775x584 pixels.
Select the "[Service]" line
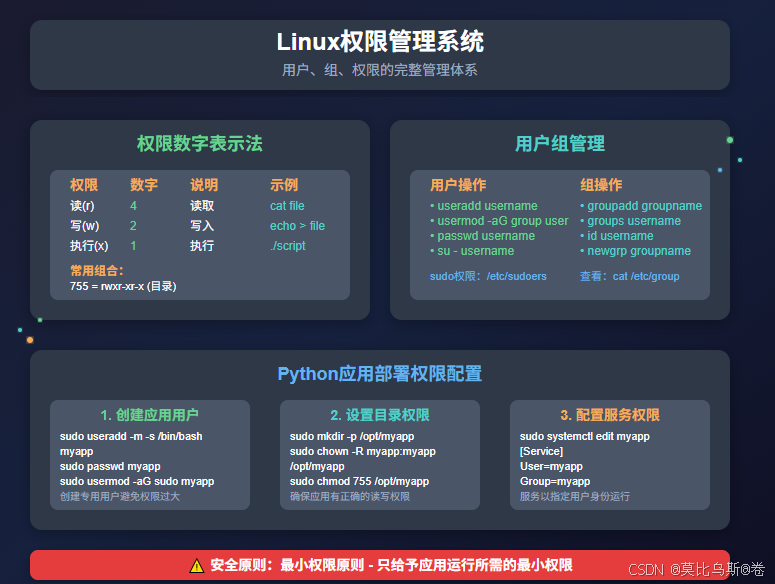(x=541, y=451)
